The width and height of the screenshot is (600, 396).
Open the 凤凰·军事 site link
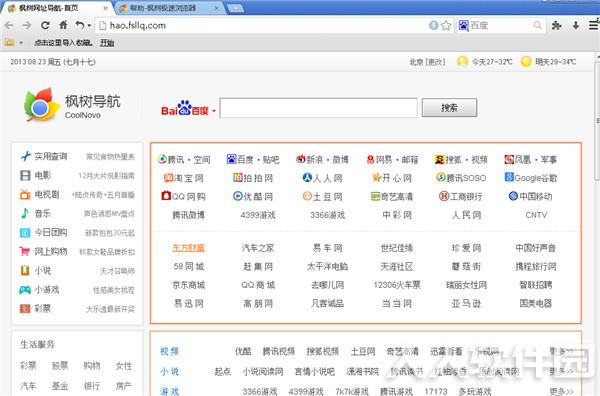[530, 159]
